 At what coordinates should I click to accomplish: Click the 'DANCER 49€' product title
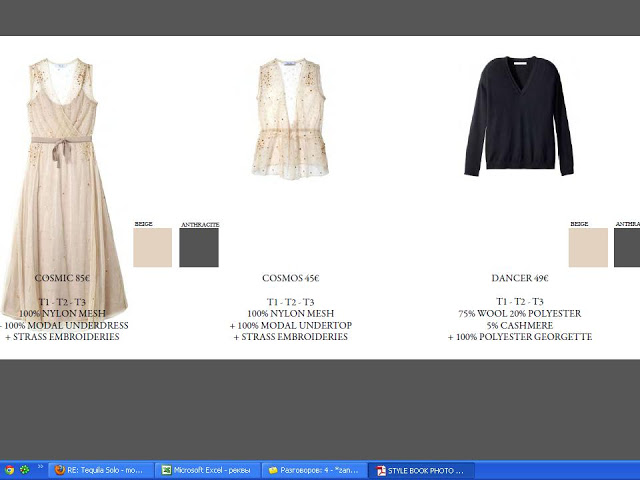519,278
